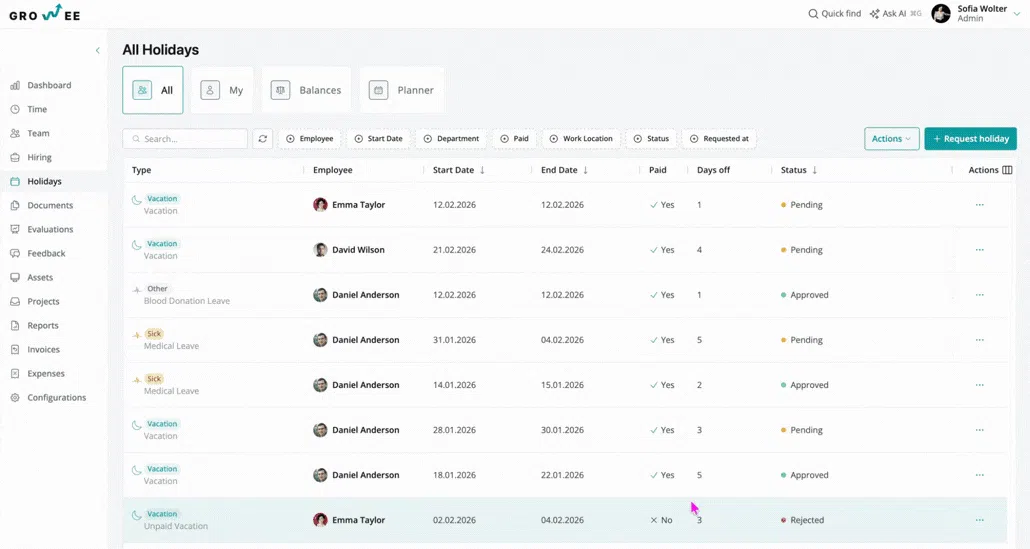Image resolution: width=1030 pixels, height=549 pixels.
Task: Click the Dashboard icon in the sidebar
Action: tap(15, 85)
